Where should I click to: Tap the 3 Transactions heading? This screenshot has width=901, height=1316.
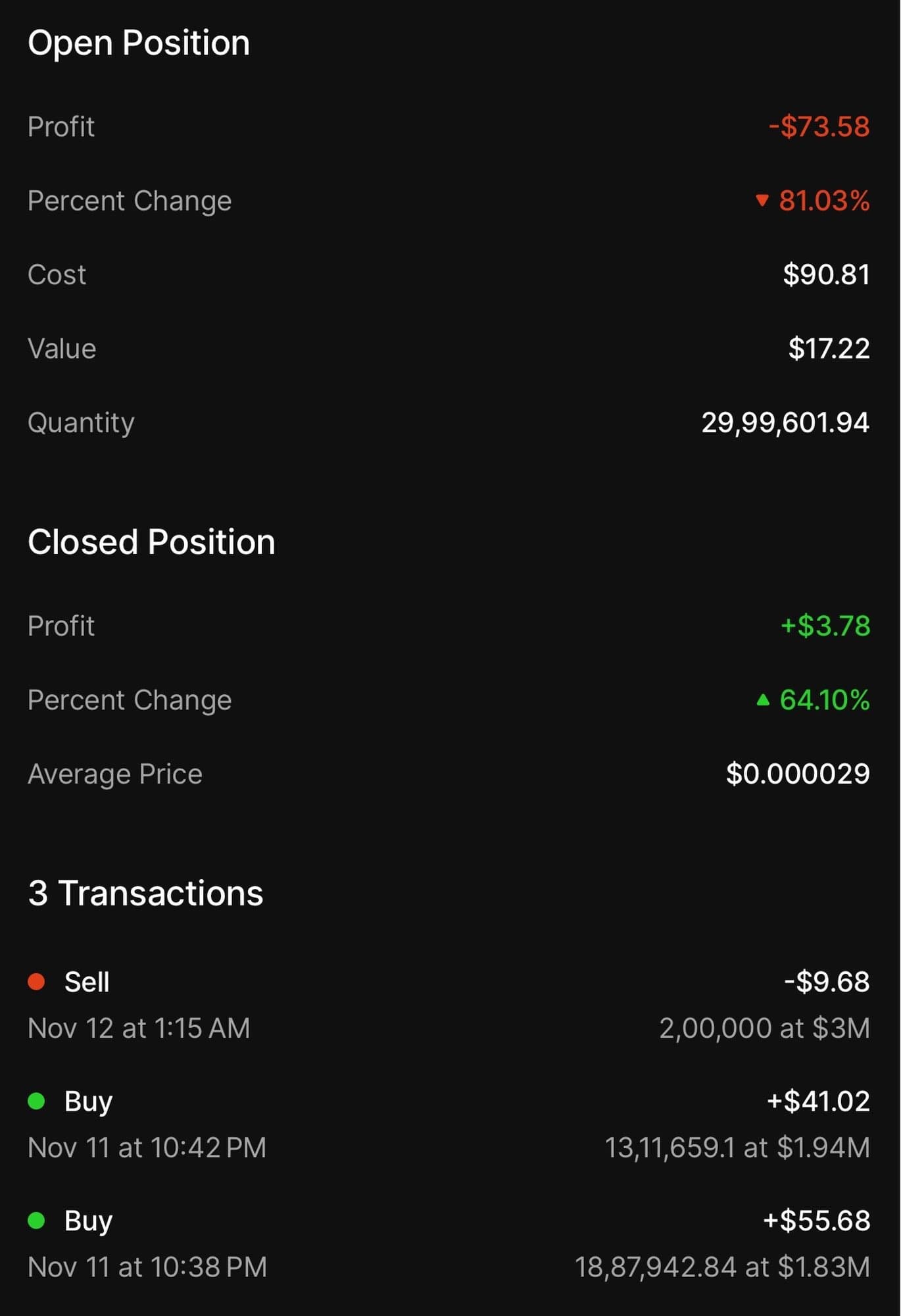[145, 893]
